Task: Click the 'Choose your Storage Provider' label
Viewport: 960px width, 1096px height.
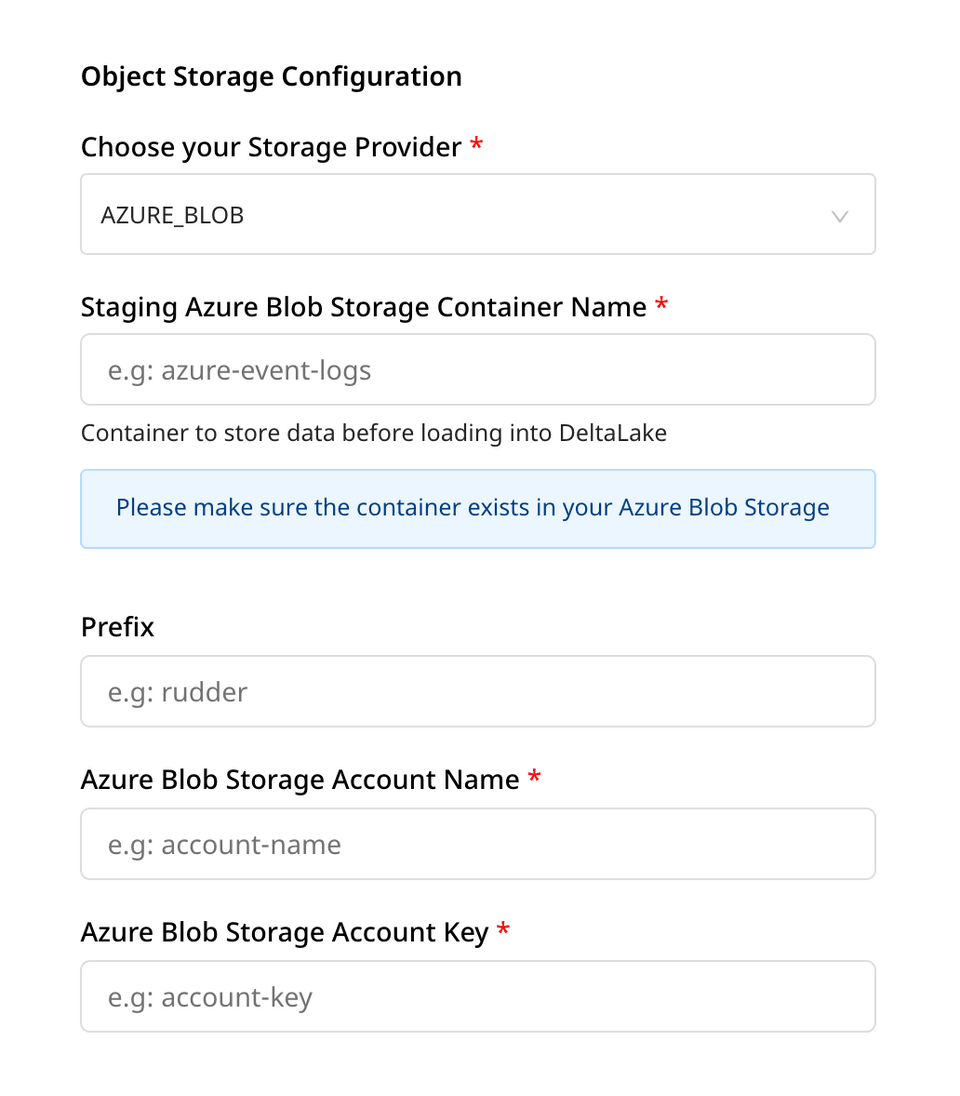Action: (x=271, y=148)
